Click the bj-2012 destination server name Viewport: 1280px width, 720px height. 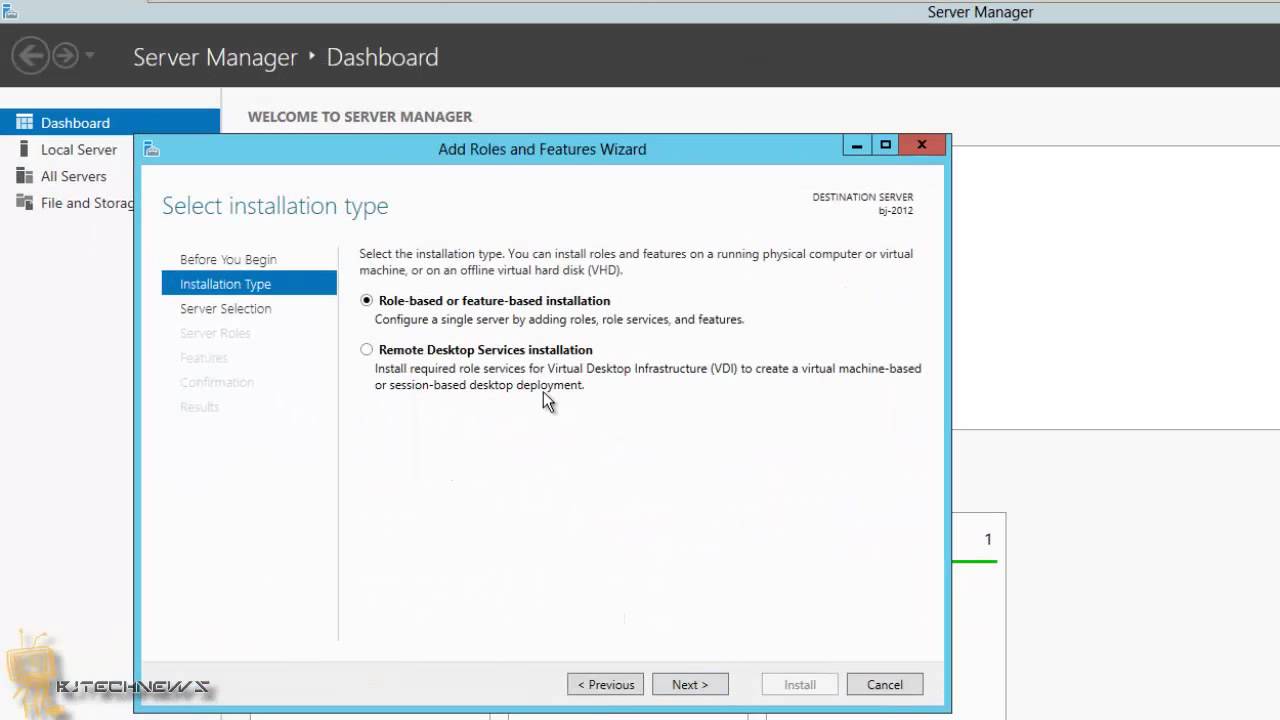897,210
